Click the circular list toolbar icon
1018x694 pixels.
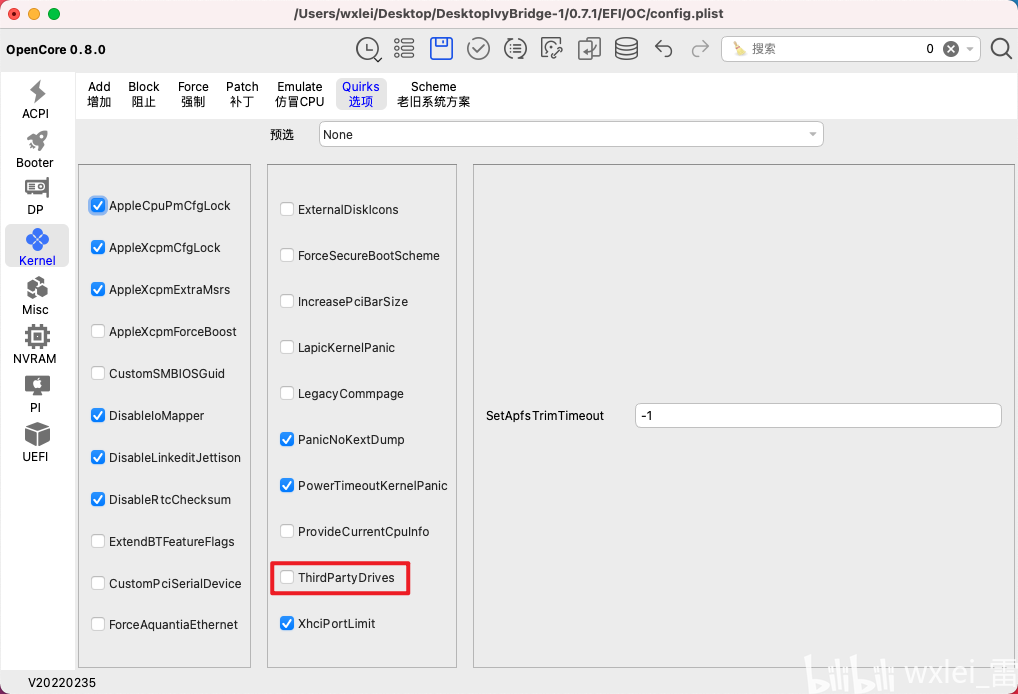(515, 49)
